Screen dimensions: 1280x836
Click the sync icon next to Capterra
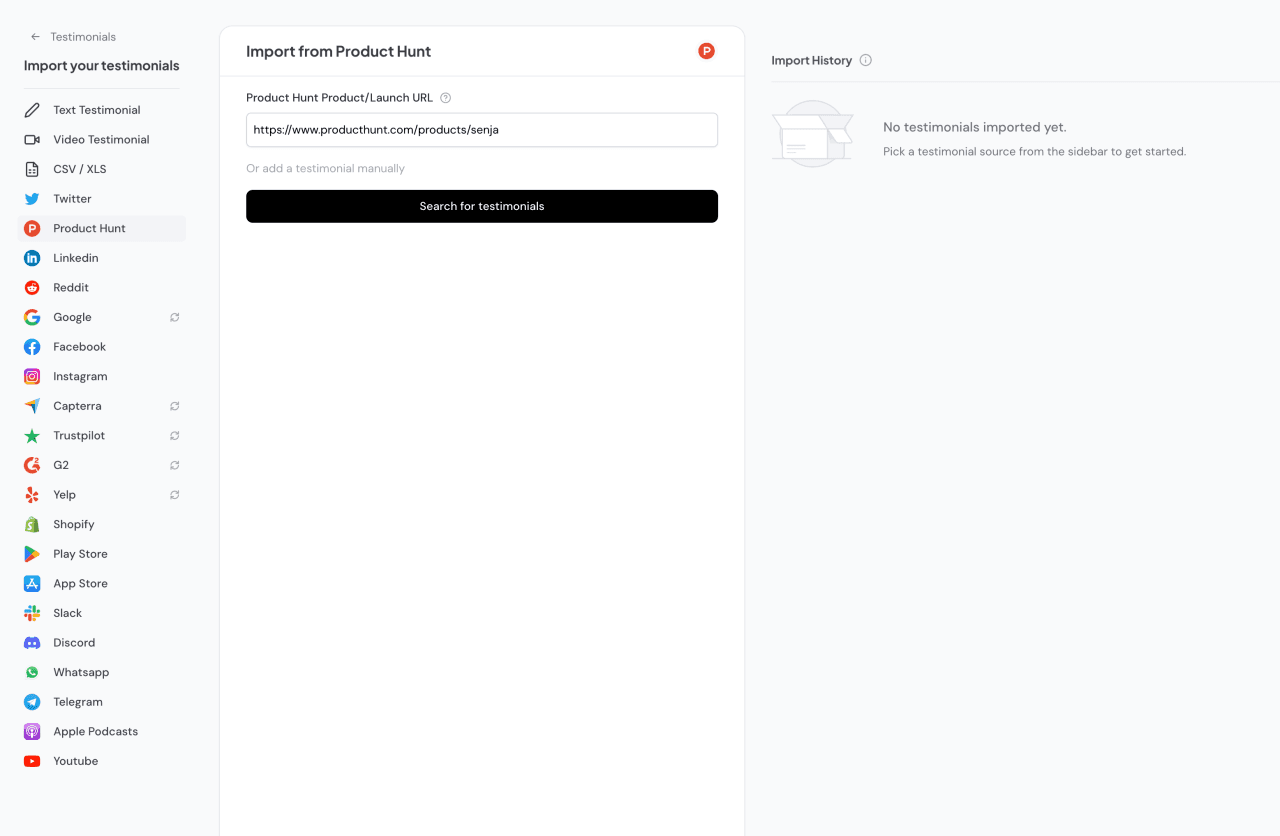[174, 406]
